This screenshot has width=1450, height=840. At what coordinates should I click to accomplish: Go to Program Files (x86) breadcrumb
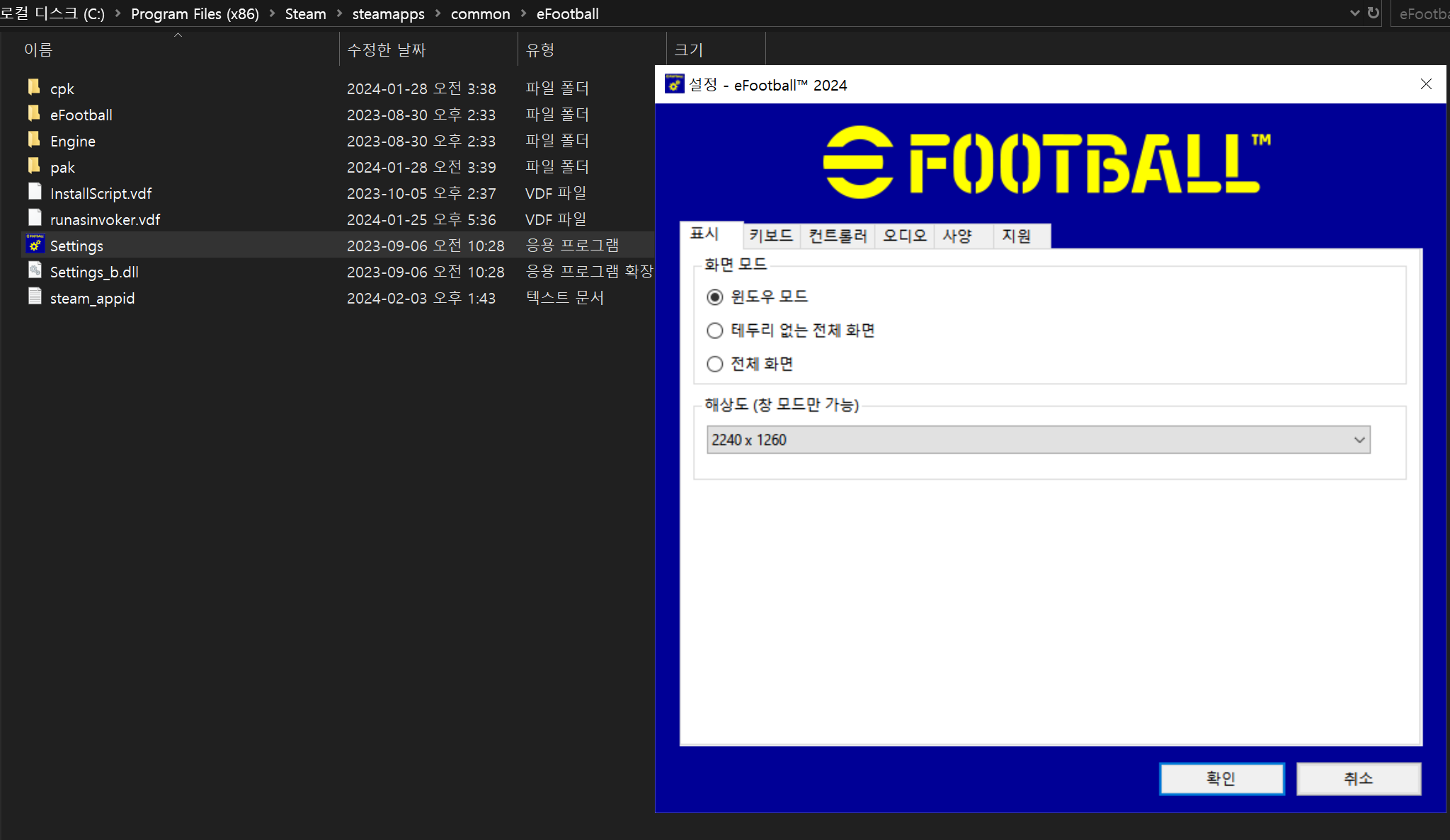195,13
